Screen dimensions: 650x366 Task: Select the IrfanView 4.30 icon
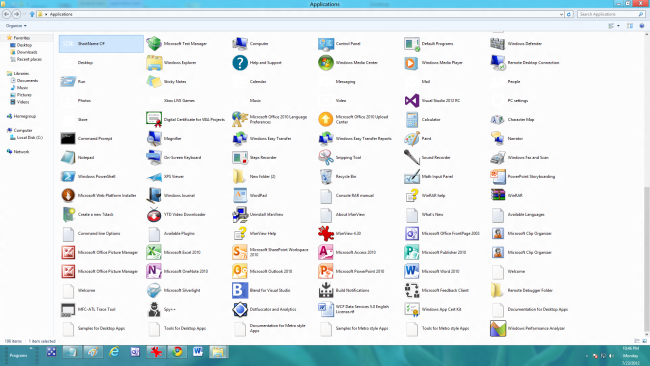(x=326, y=233)
